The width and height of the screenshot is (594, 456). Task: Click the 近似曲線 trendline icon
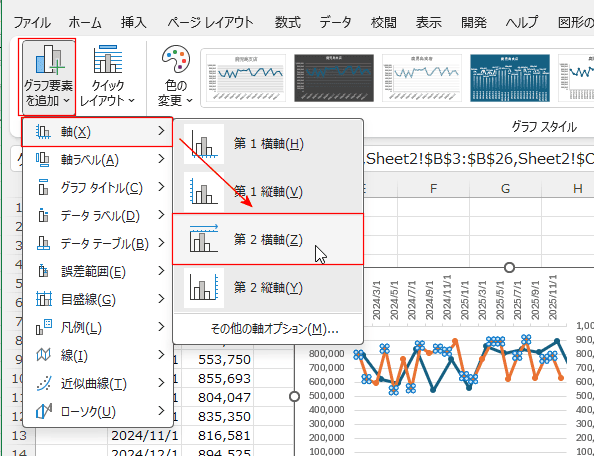point(44,383)
